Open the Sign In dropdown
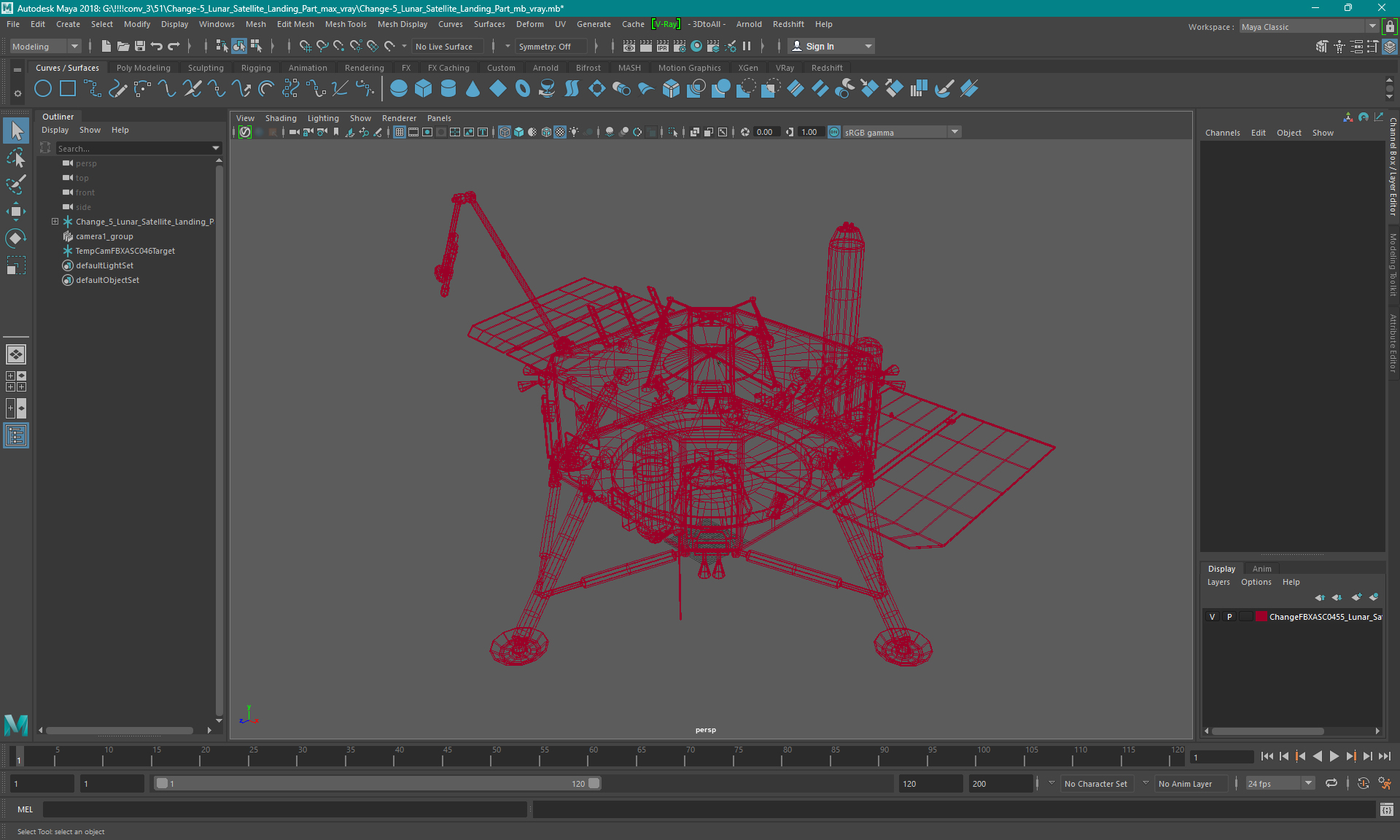 click(x=831, y=46)
